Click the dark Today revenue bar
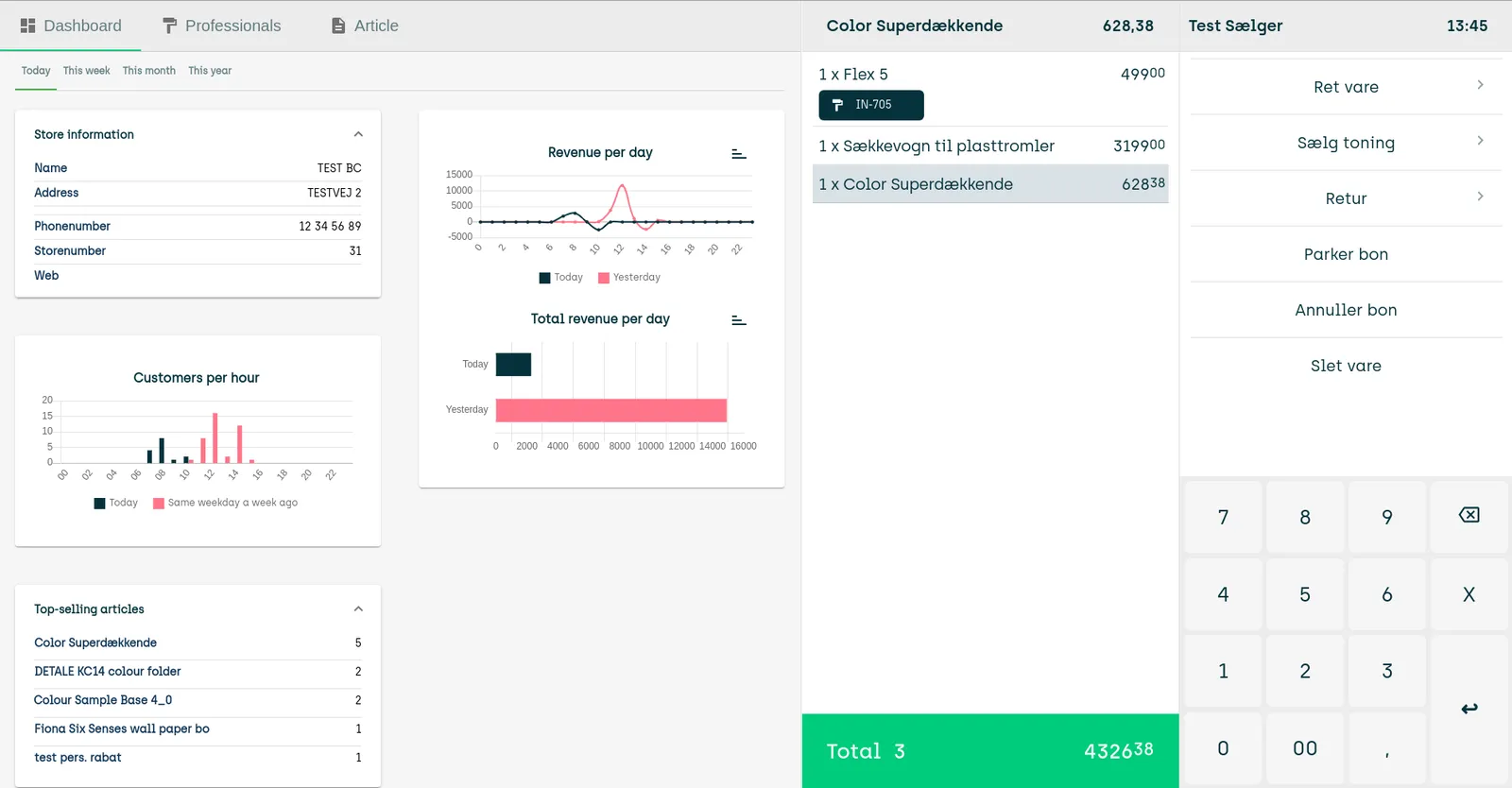Image resolution: width=1512 pixels, height=788 pixels. (x=513, y=365)
